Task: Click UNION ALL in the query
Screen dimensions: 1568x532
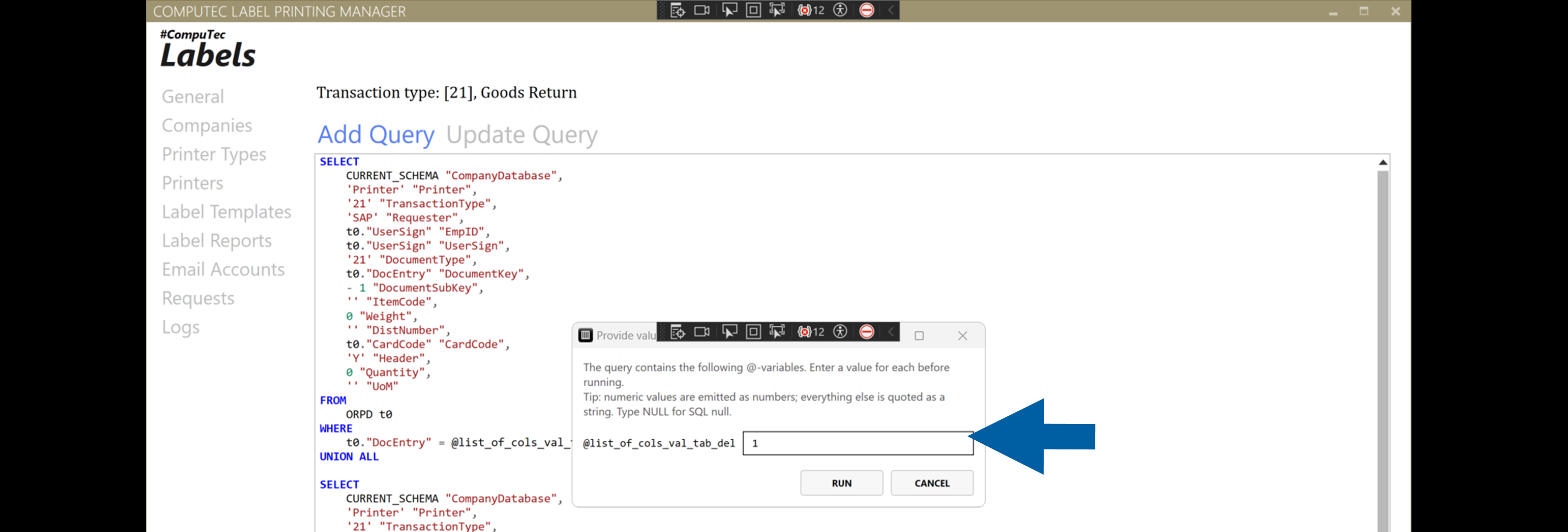Action: tap(349, 457)
